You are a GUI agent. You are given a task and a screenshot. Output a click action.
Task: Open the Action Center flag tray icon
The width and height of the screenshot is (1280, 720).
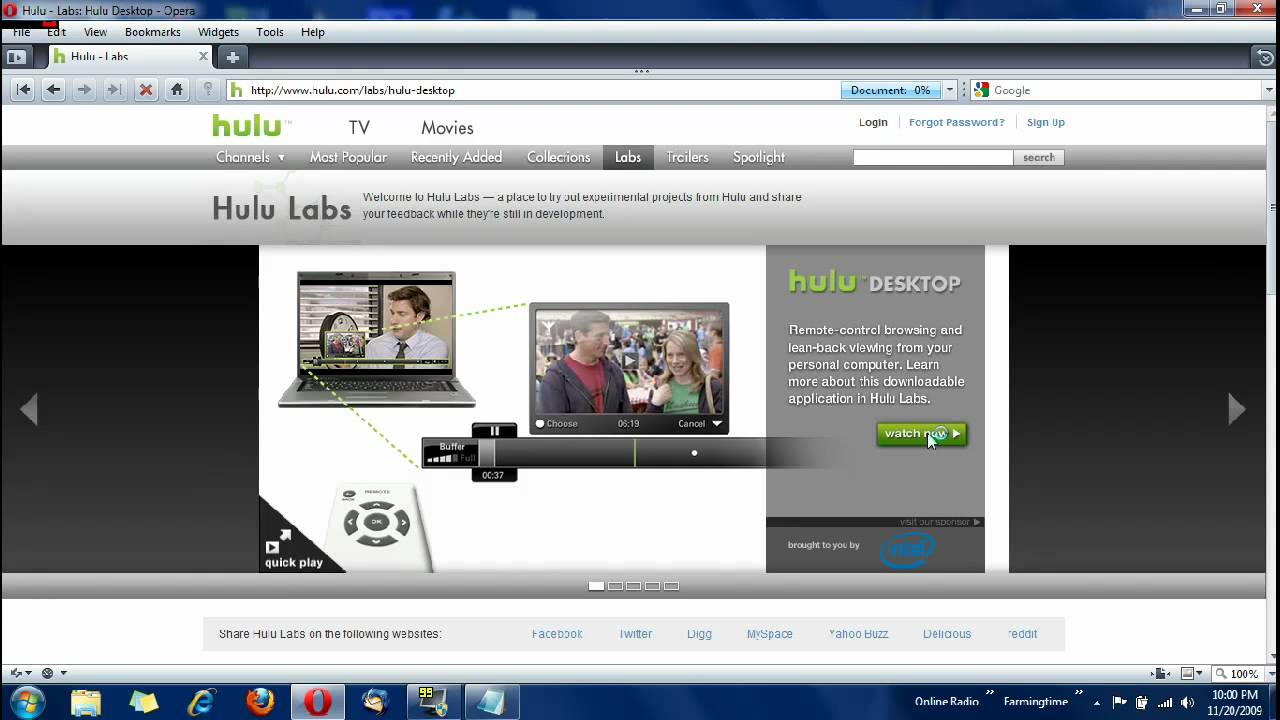[x=1120, y=702]
